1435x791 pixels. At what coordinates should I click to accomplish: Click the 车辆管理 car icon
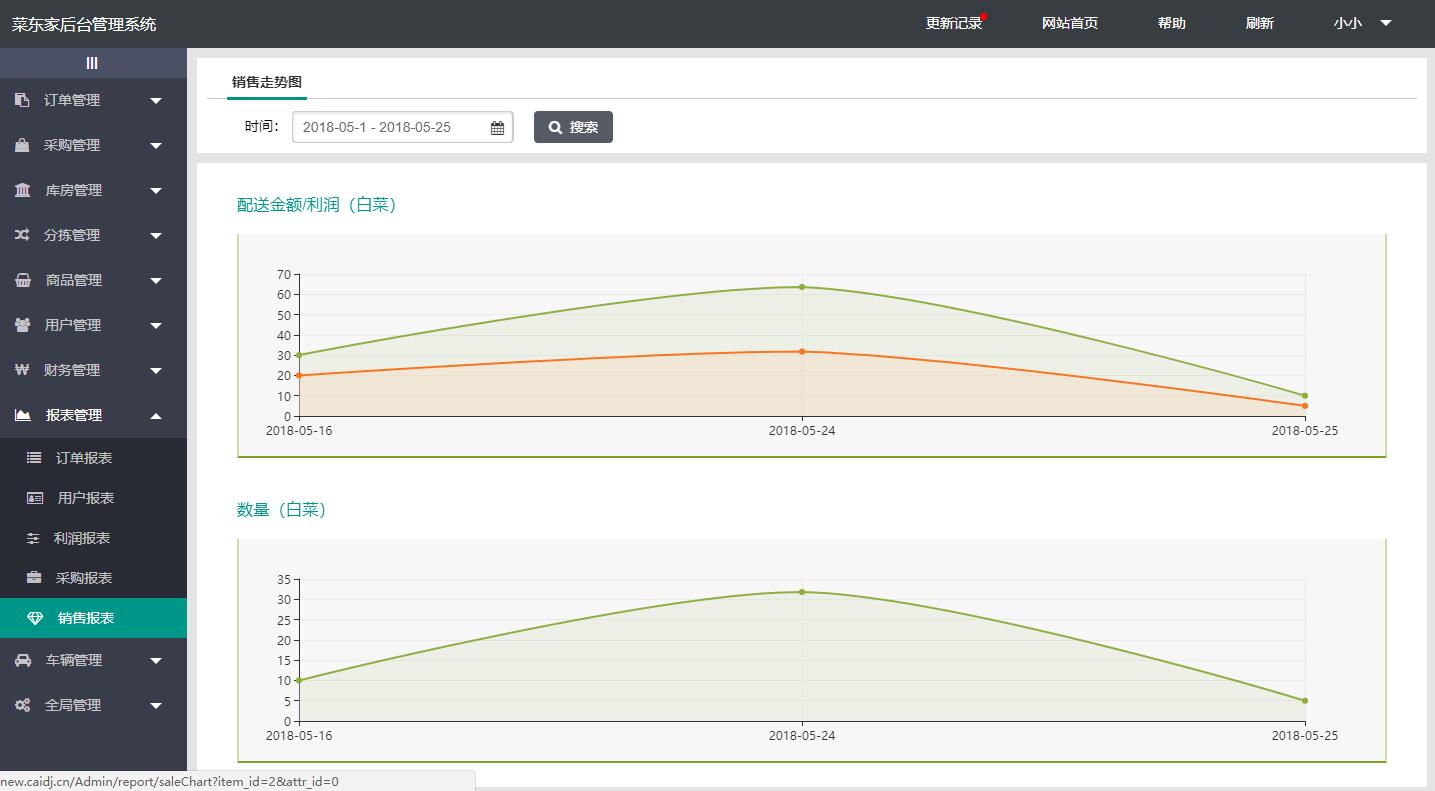pos(22,660)
